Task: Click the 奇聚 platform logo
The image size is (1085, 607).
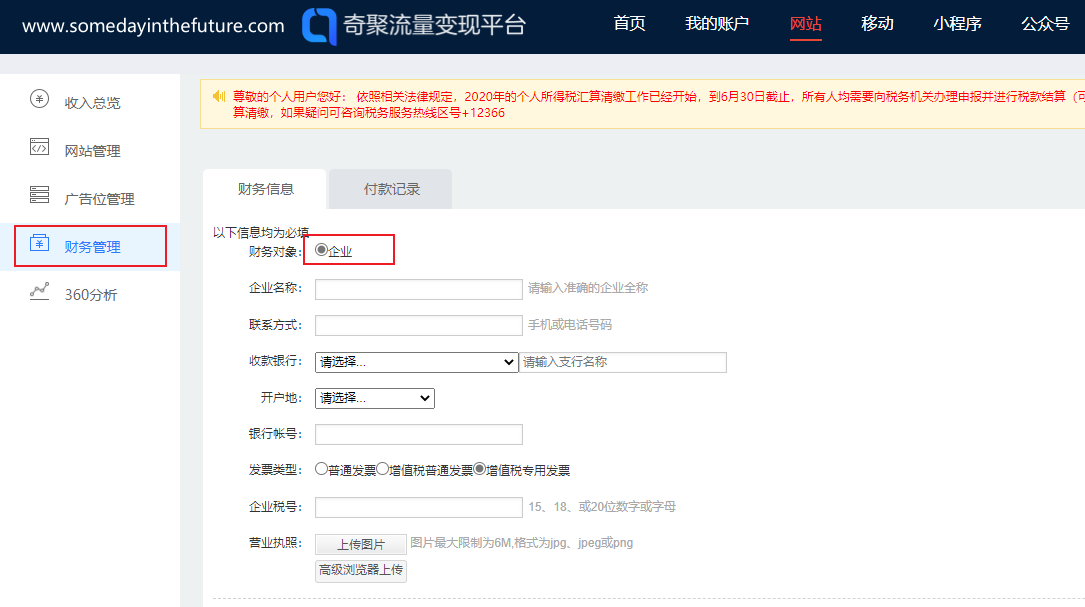Action: tap(317, 27)
